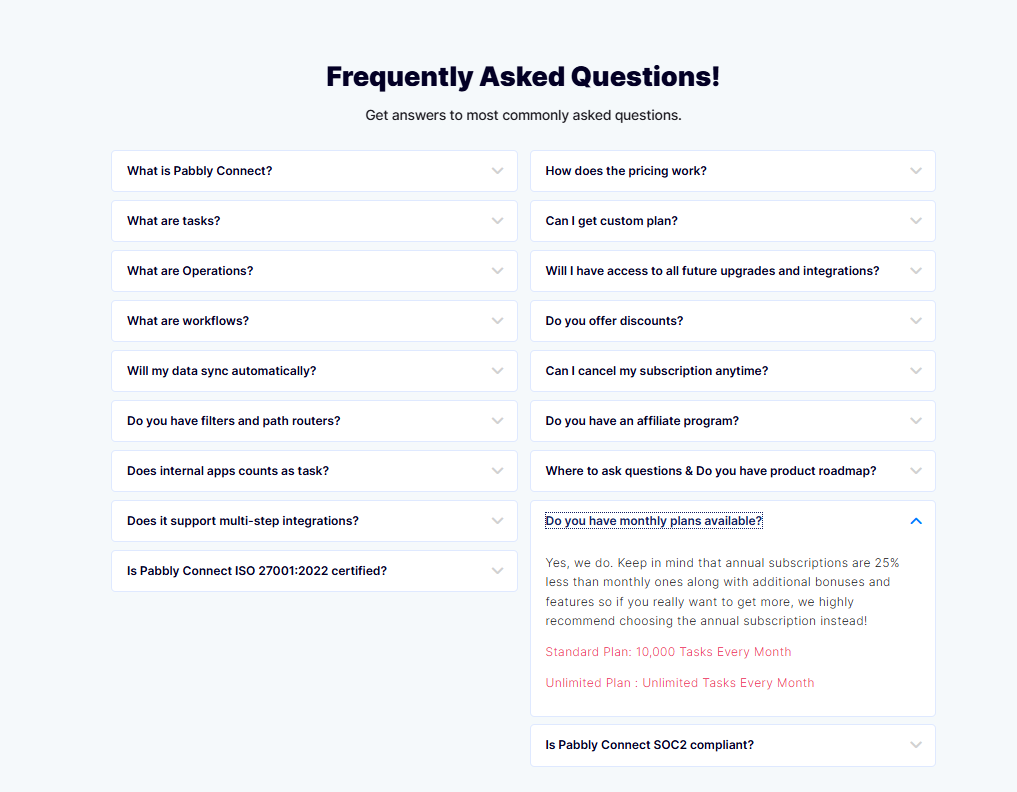Expand the ISO 27001:2022 certified question
The width and height of the screenshot is (1017, 792).
pos(256,571)
